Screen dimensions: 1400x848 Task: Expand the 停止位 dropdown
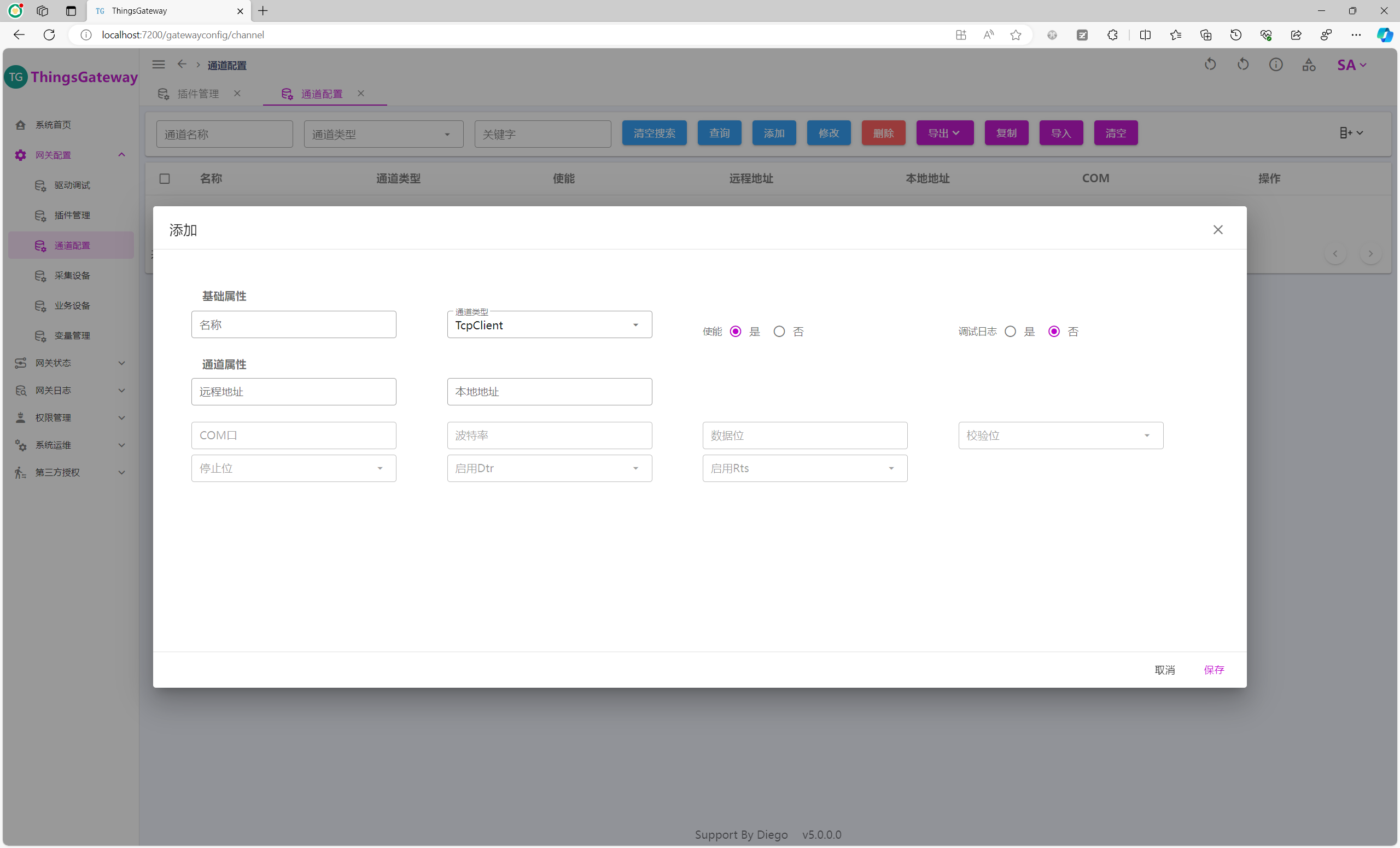[293, 468]
